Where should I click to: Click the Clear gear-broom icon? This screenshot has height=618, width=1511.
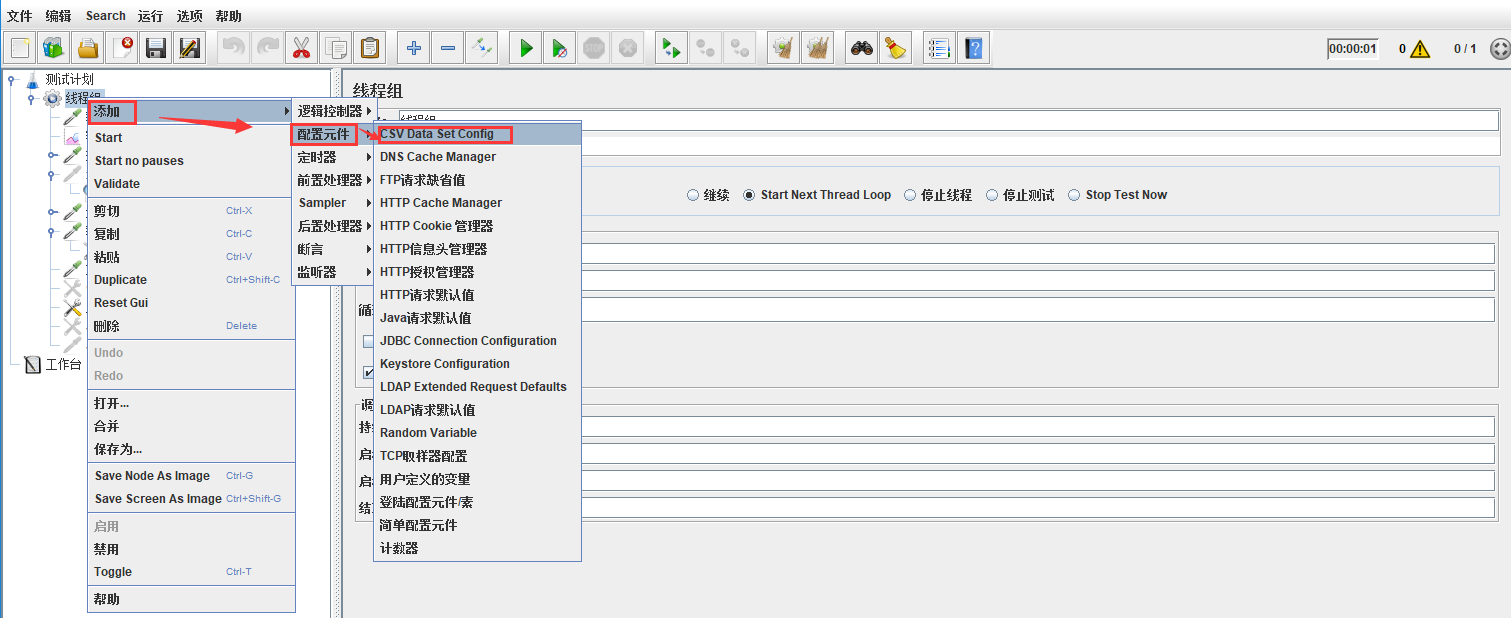(x=784, y=47)
